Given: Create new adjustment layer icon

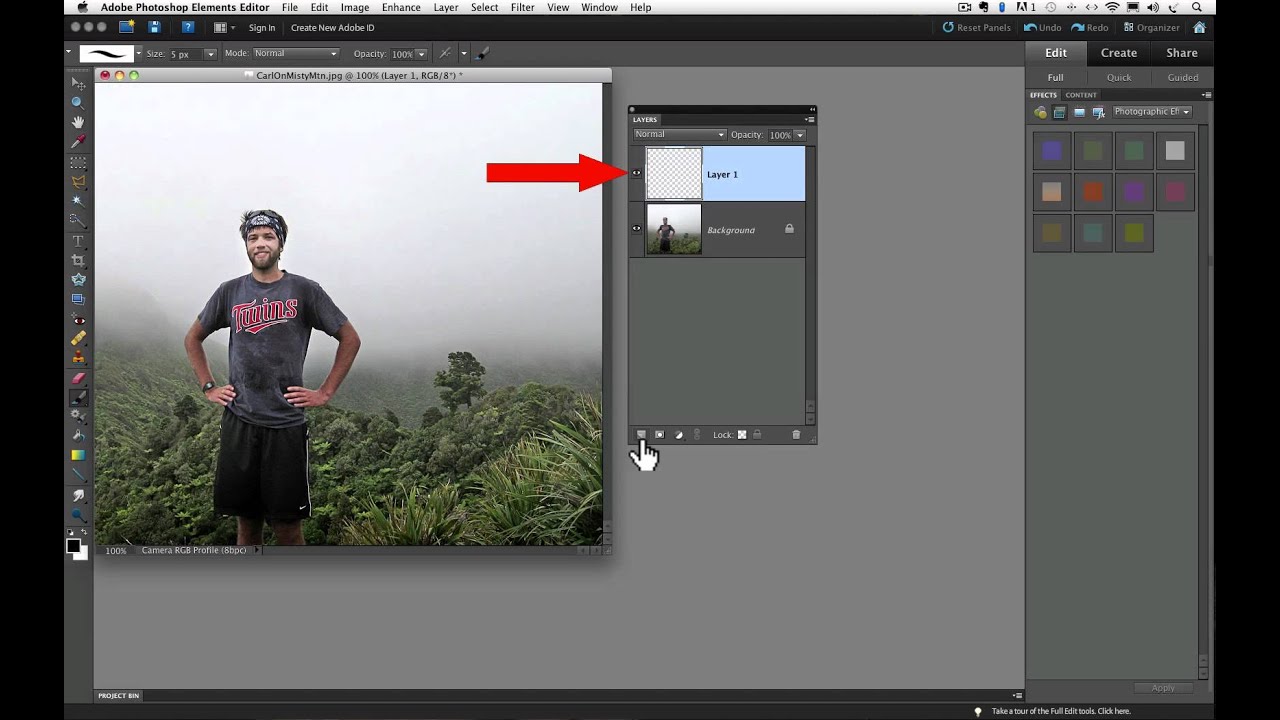Looking at the screenshot, I should coord(678,434).
